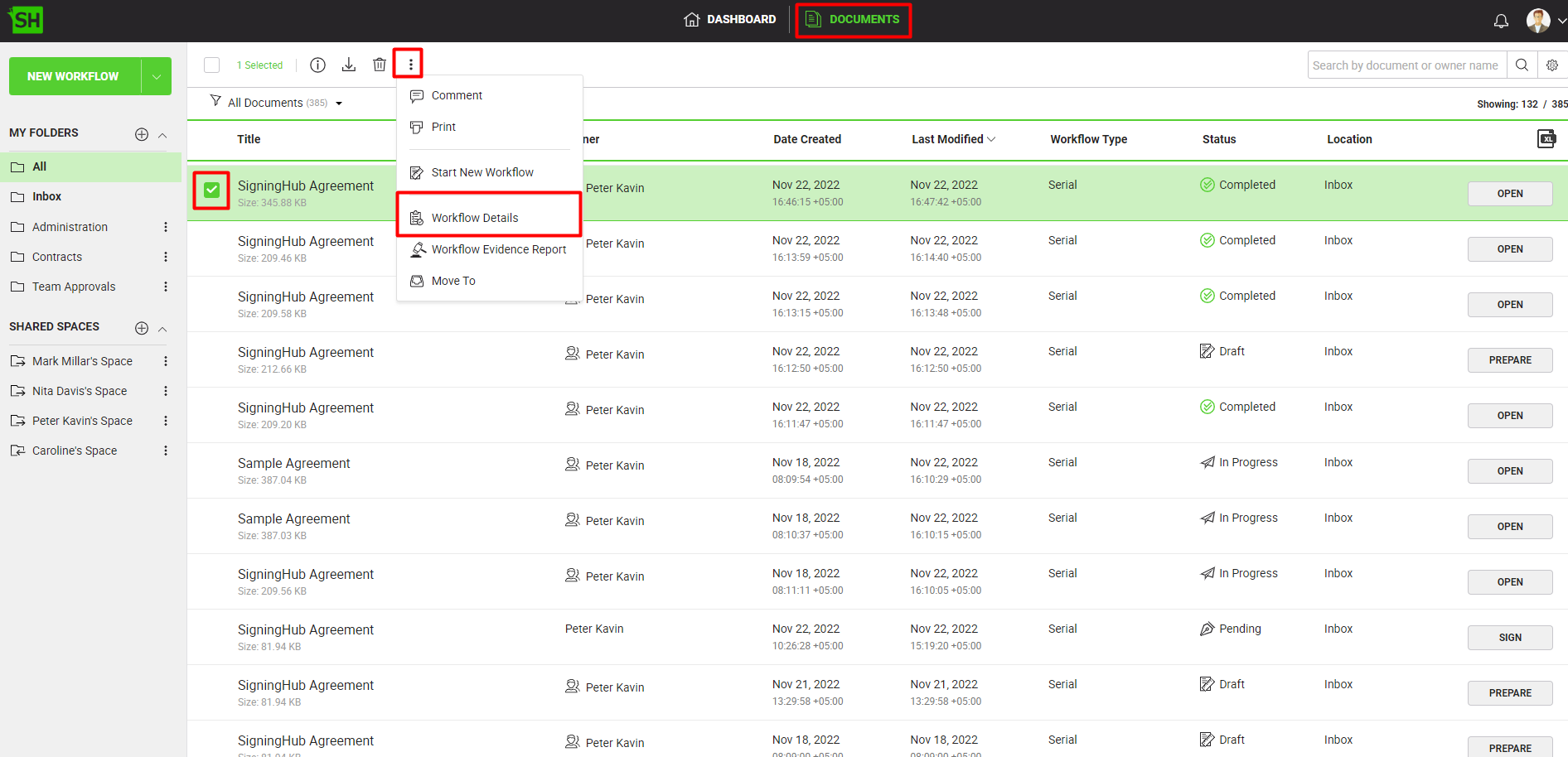Export document list to Excel icon

tap(1546, 138)
